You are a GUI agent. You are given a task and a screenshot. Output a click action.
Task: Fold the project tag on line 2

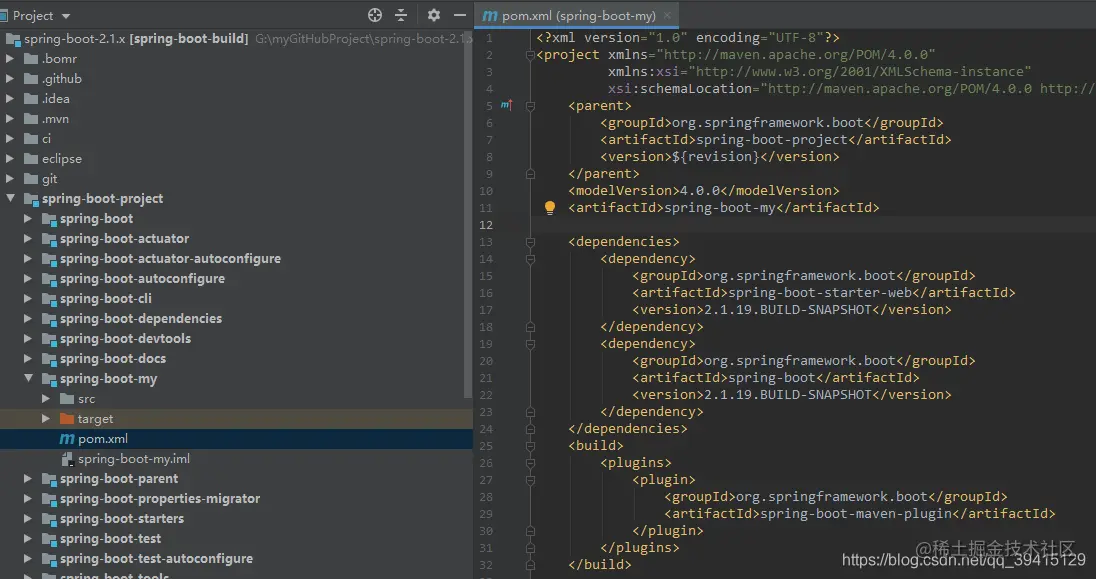click(530, 55)
